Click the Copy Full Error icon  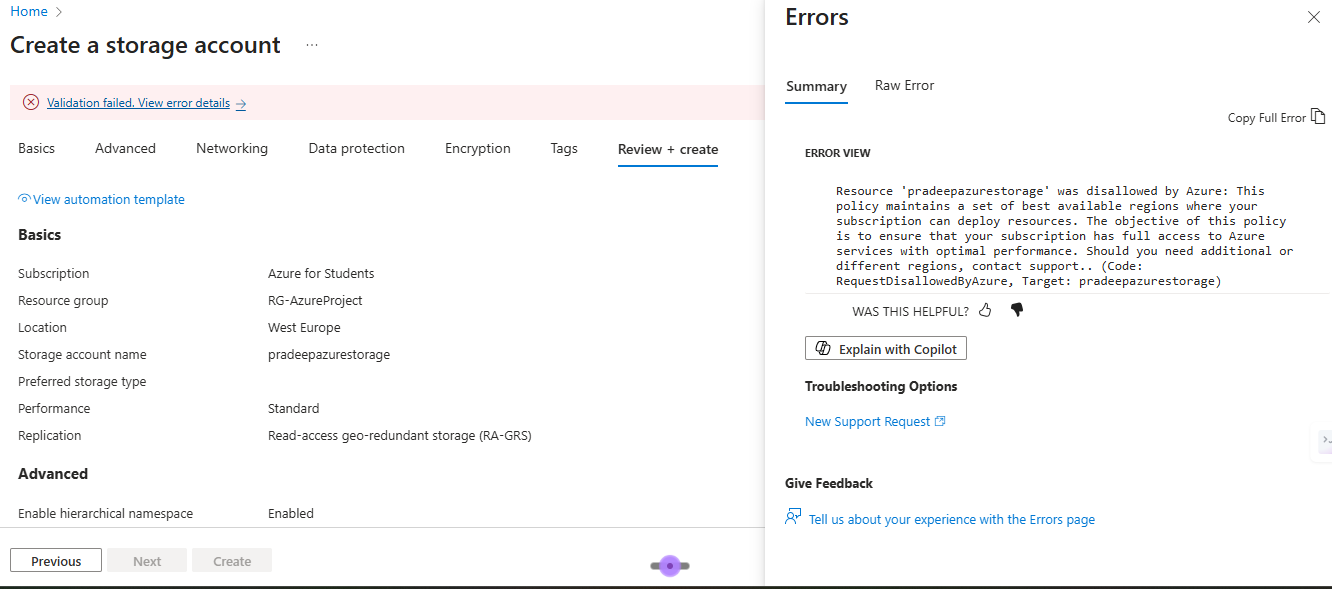click(x=1318, y=116)
